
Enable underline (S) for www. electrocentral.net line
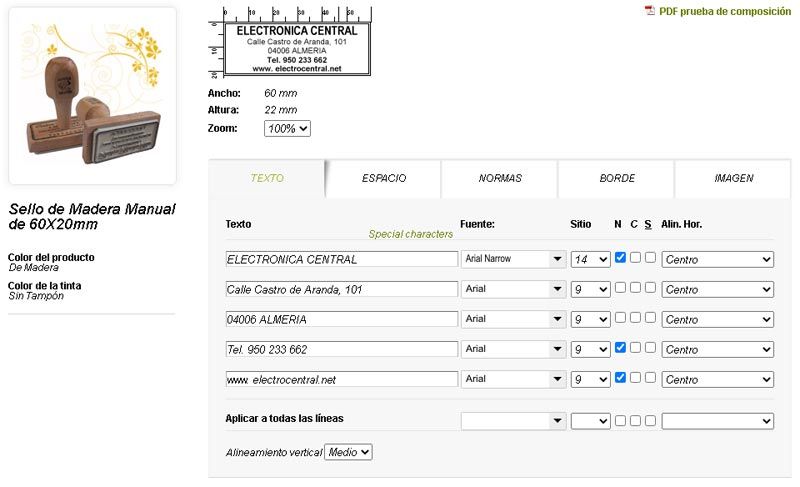point(650,377)
